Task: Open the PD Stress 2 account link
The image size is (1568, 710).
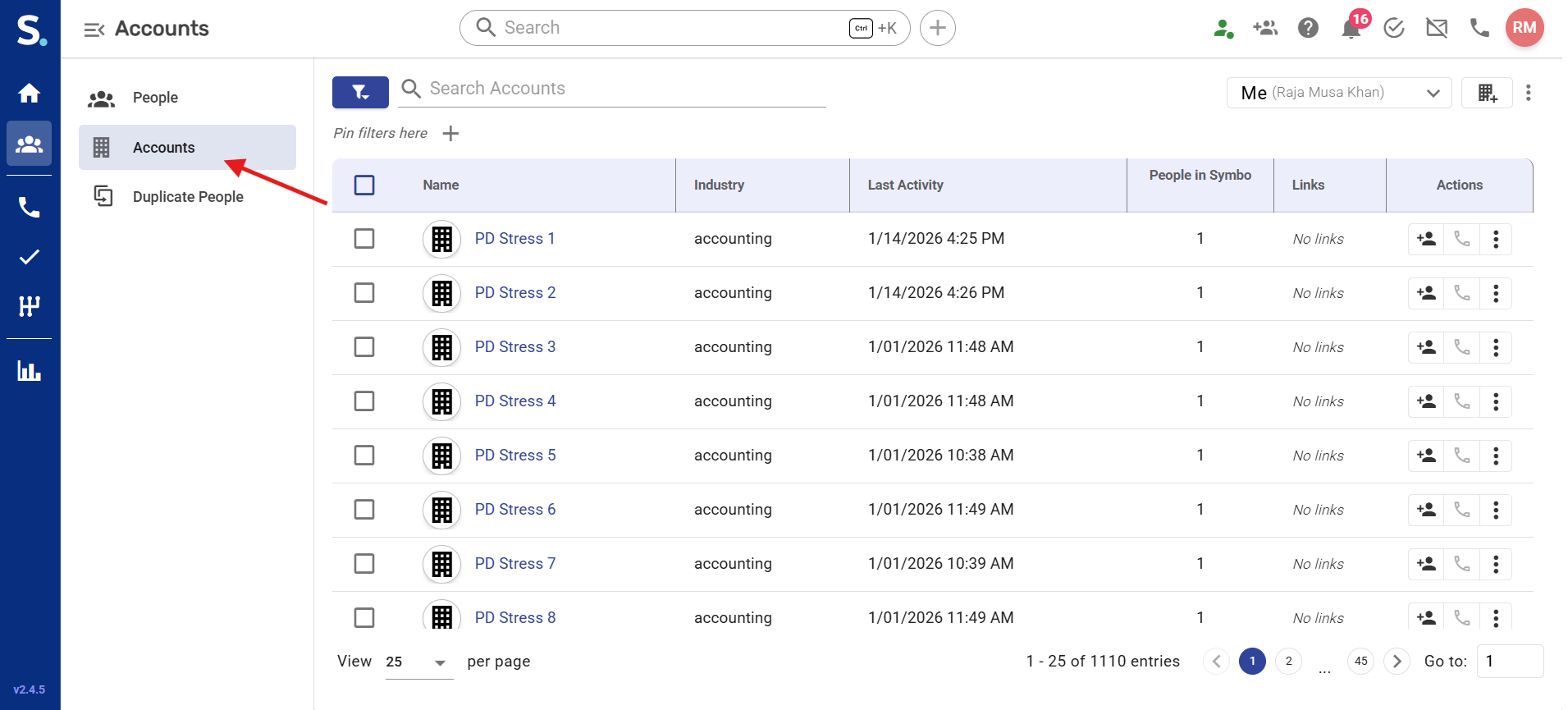Action: coord(514,293)
